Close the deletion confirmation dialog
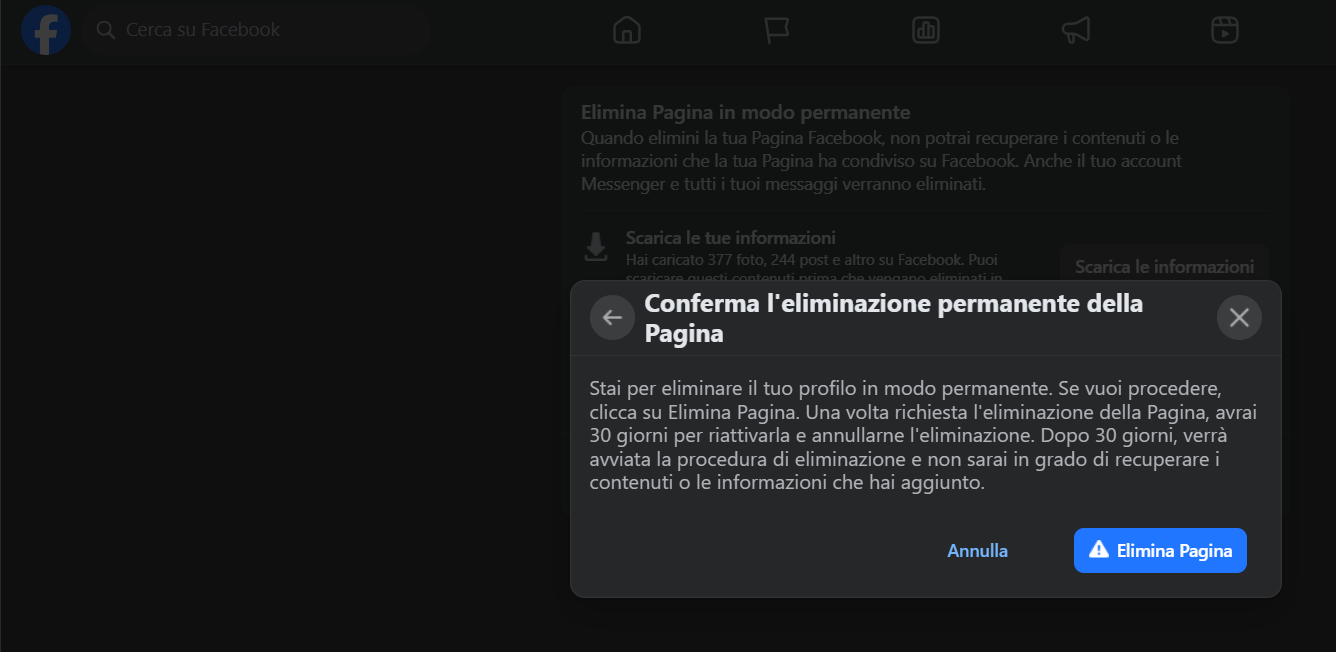Viewport: 1336px width, 652px height. tap(1239, 318)
